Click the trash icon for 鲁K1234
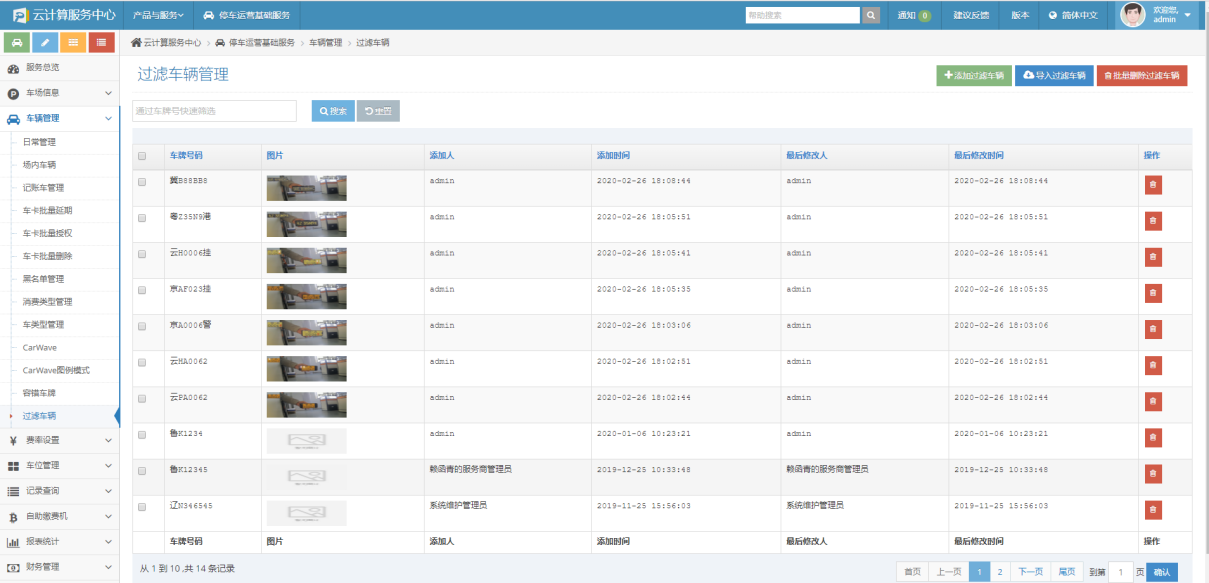Image resolution: width=1209 pixels, height=583 pixels. pos(1153,437)
